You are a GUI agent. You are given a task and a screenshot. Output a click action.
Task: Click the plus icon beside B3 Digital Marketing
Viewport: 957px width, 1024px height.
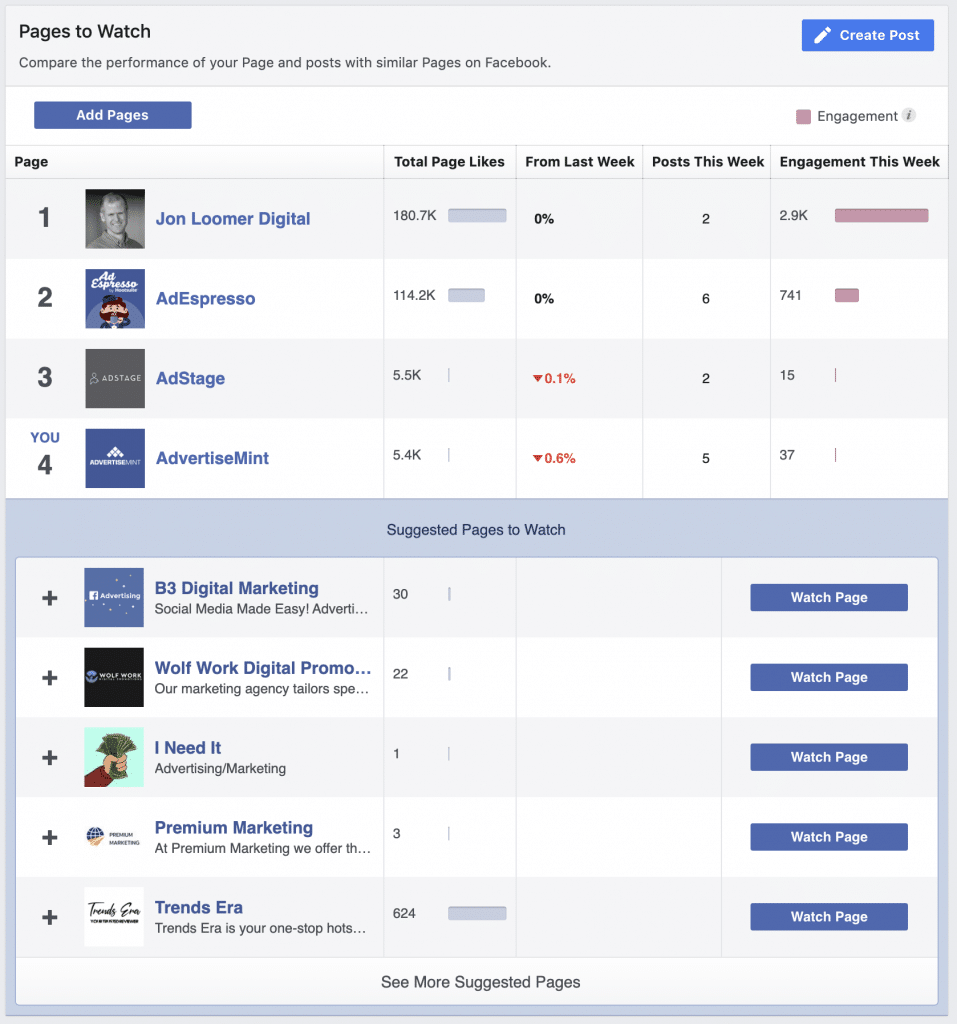(50, 598)
